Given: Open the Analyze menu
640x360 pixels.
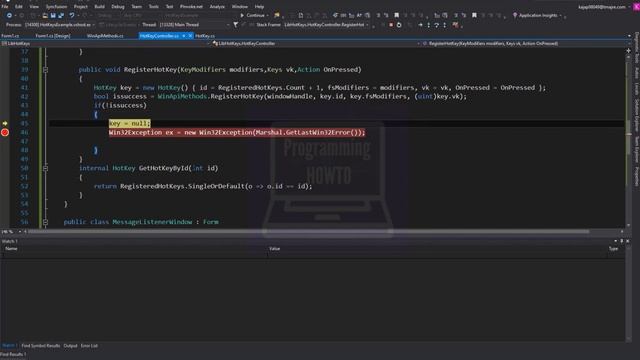Looking at the screenshot, I should (217, 7).
